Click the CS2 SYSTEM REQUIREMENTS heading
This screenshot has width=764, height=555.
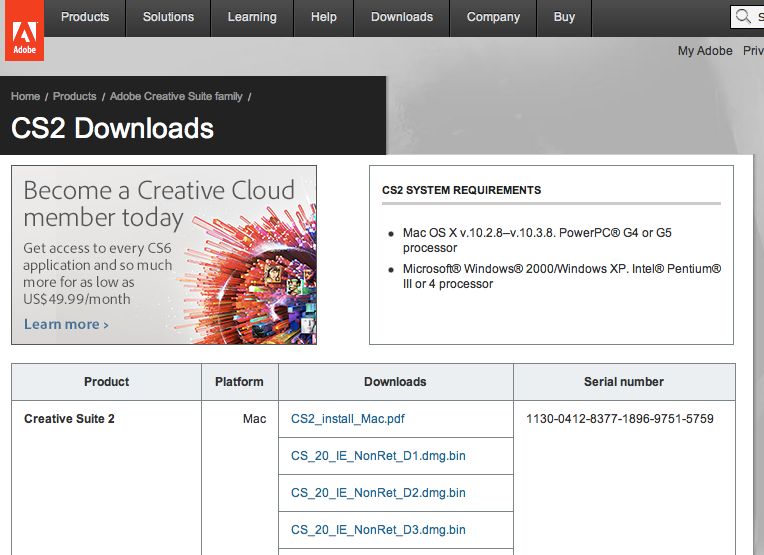(461, 190)
